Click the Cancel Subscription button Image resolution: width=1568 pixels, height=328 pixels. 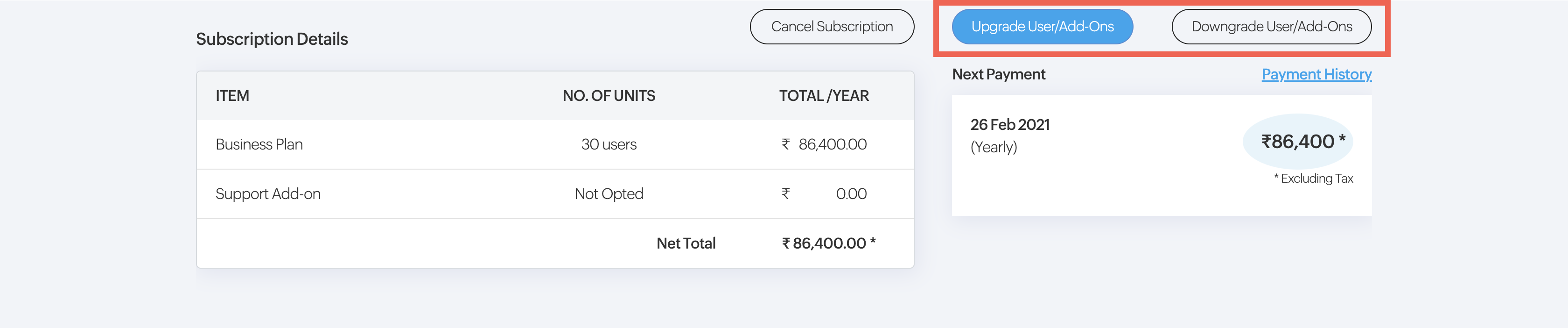coord(832,27)
